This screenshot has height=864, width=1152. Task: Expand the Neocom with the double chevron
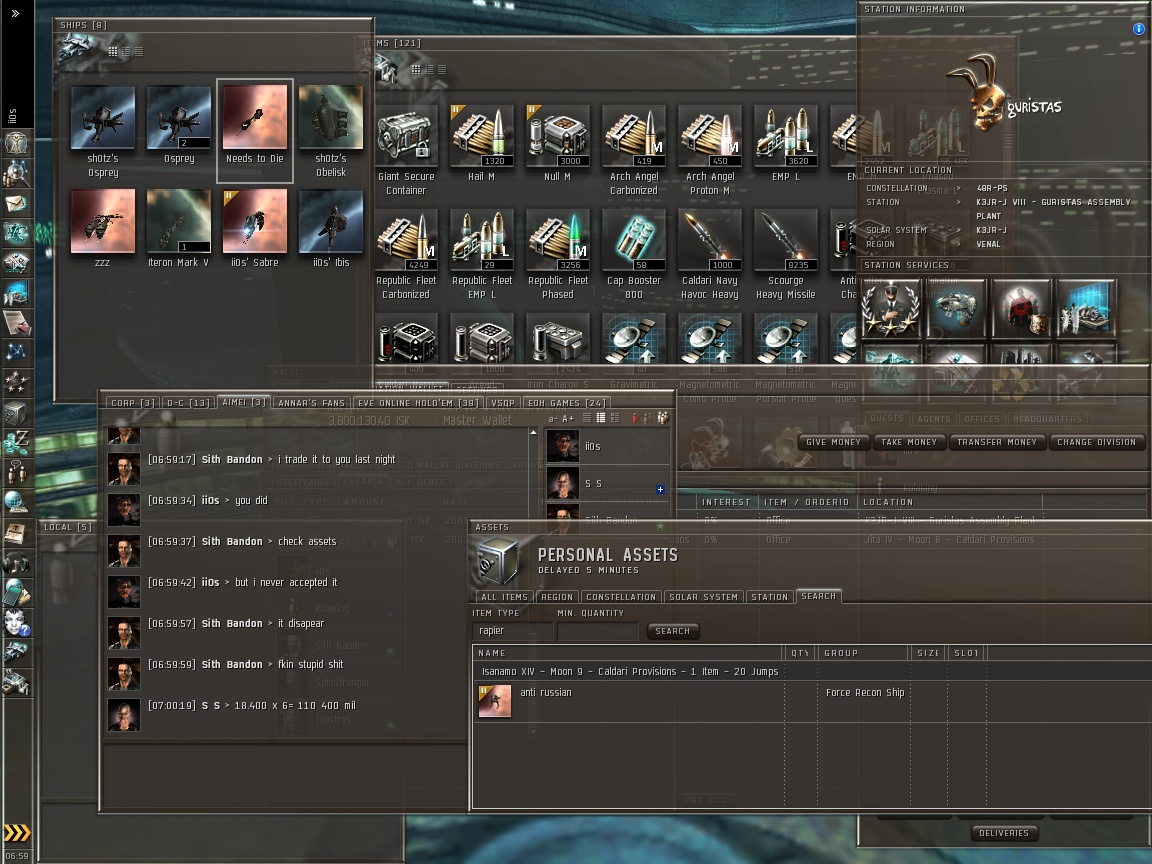(15, 13)
